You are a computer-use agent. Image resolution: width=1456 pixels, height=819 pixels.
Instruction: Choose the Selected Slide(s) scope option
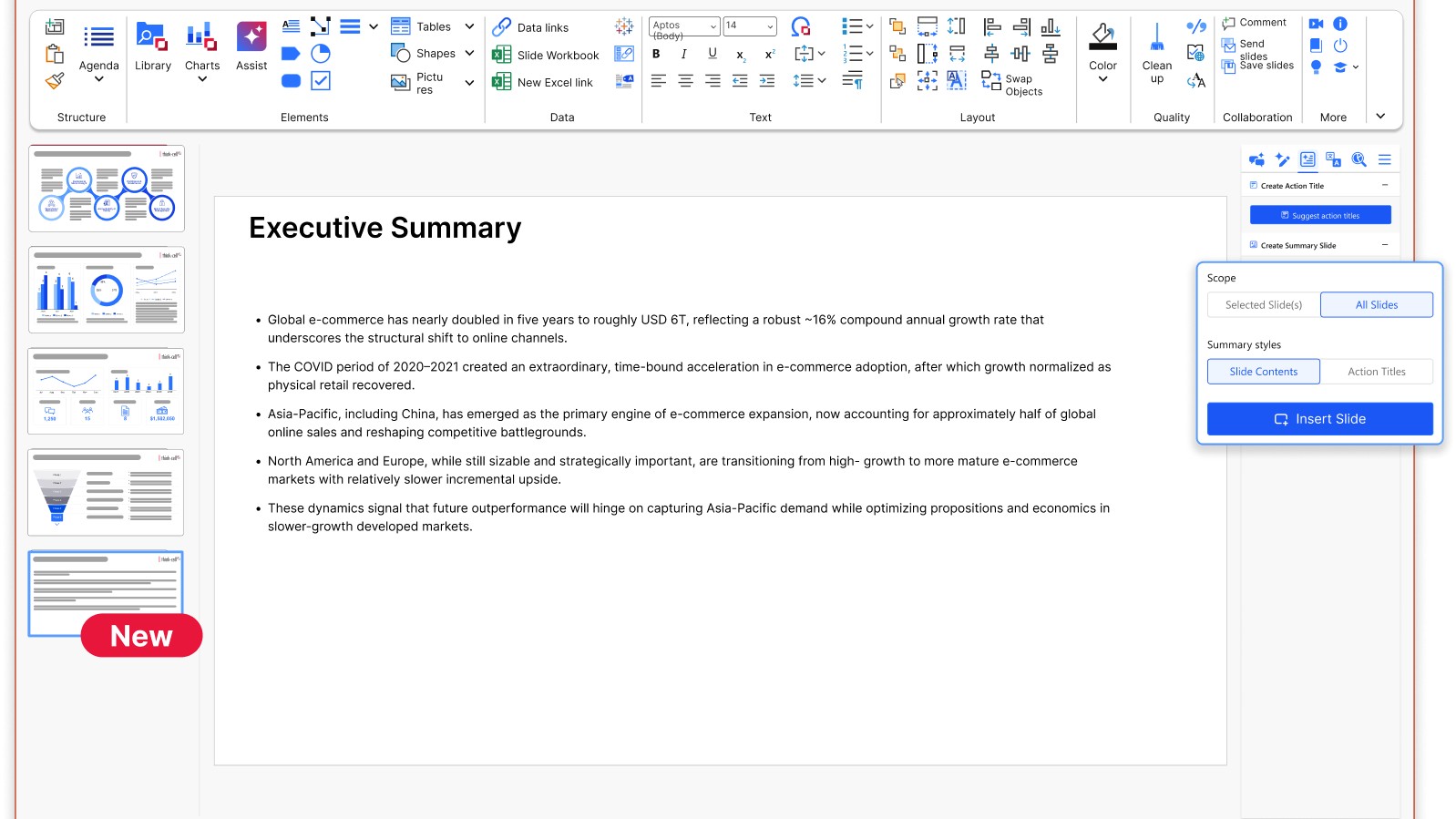click(1263, 304)
